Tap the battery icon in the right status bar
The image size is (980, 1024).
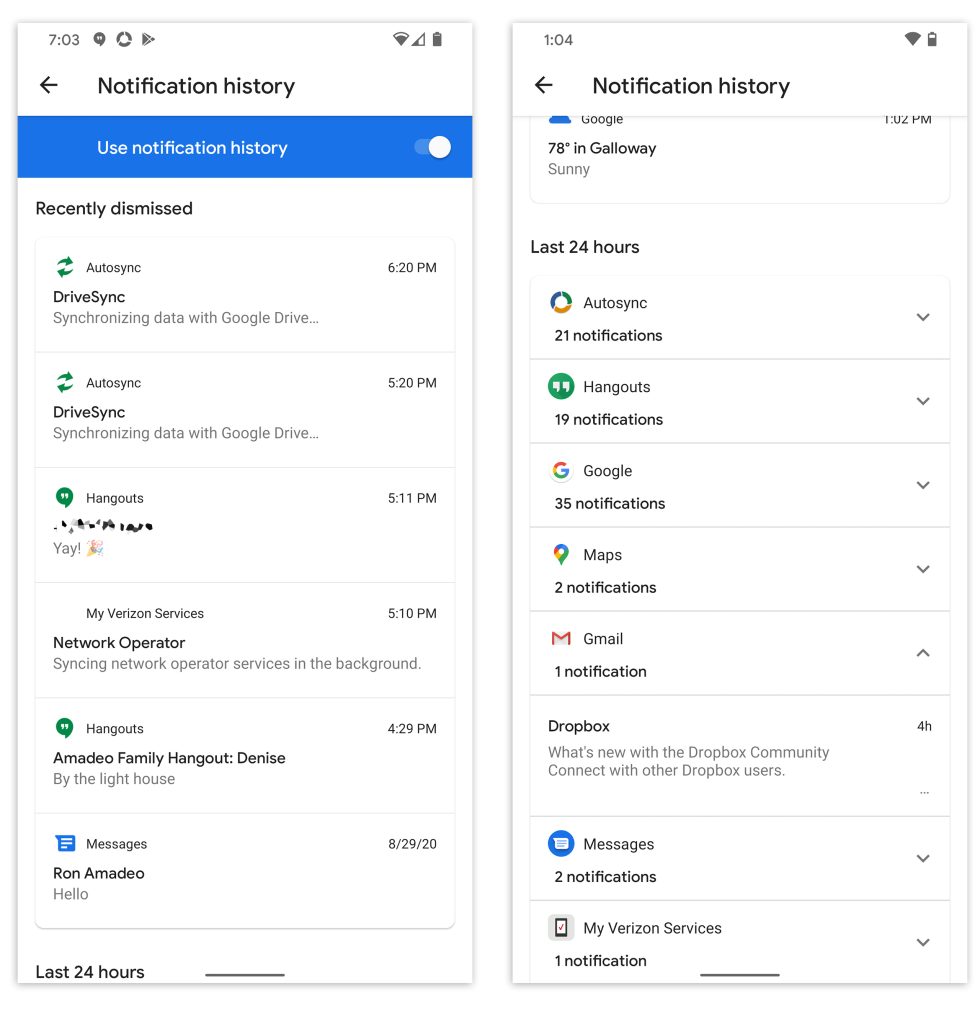[x=932, y=39]
